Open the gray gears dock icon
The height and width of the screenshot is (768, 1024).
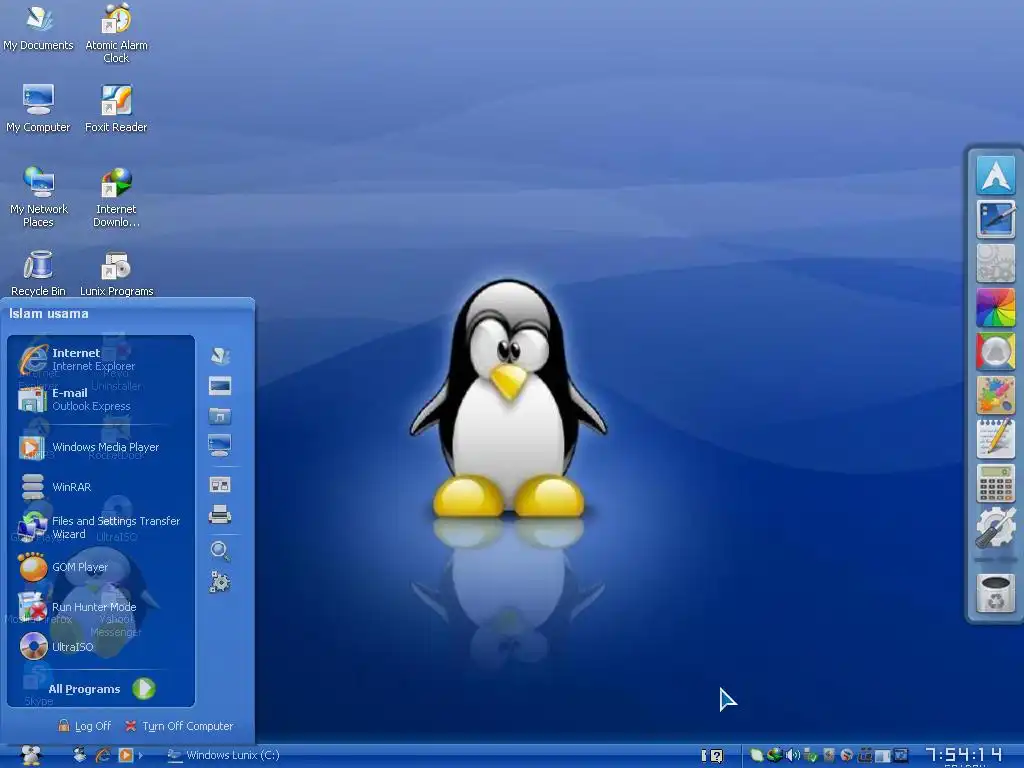pyautogui.click(x=995, y=263)
